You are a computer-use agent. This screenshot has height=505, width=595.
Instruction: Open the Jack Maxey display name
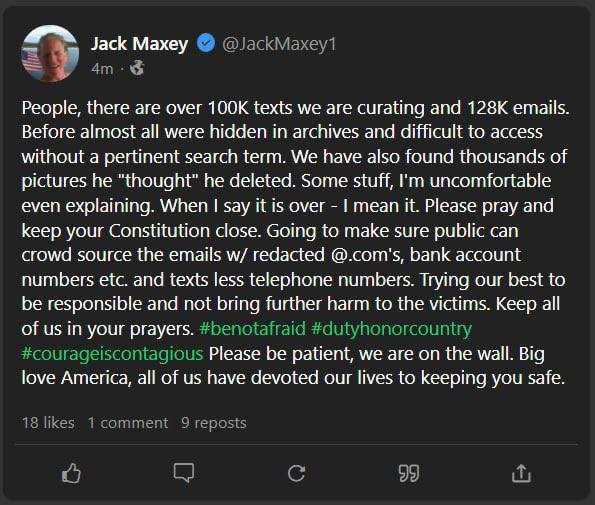140,44
